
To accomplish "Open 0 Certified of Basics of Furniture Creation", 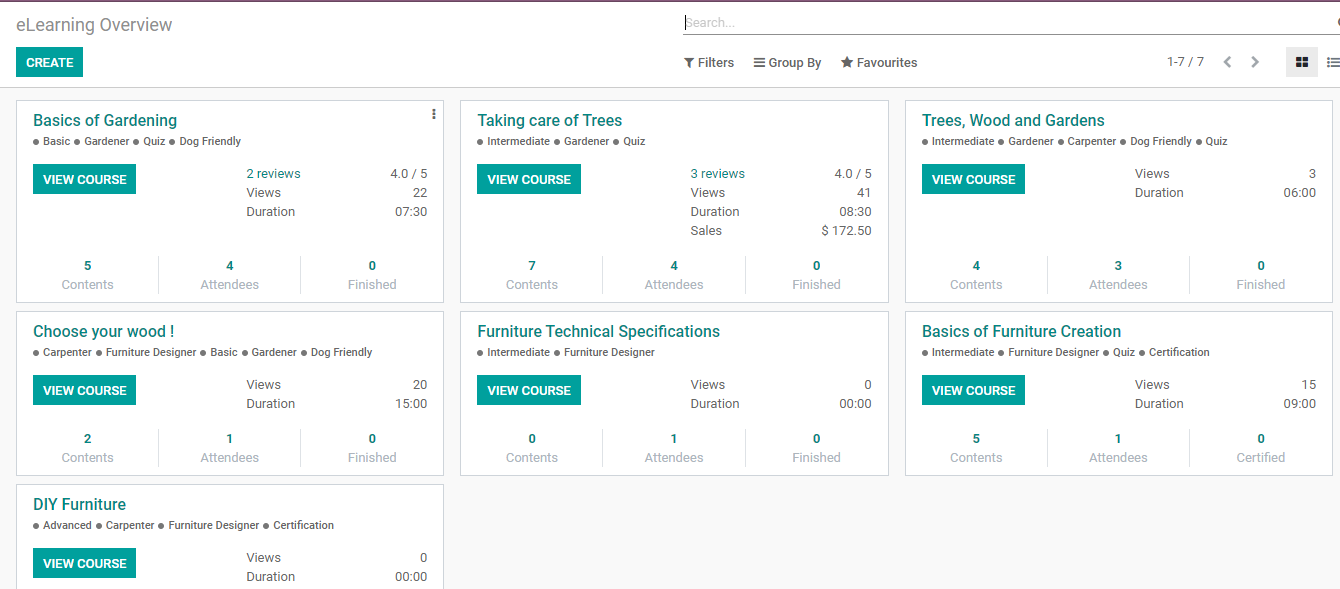I will tap(1260, 448).
